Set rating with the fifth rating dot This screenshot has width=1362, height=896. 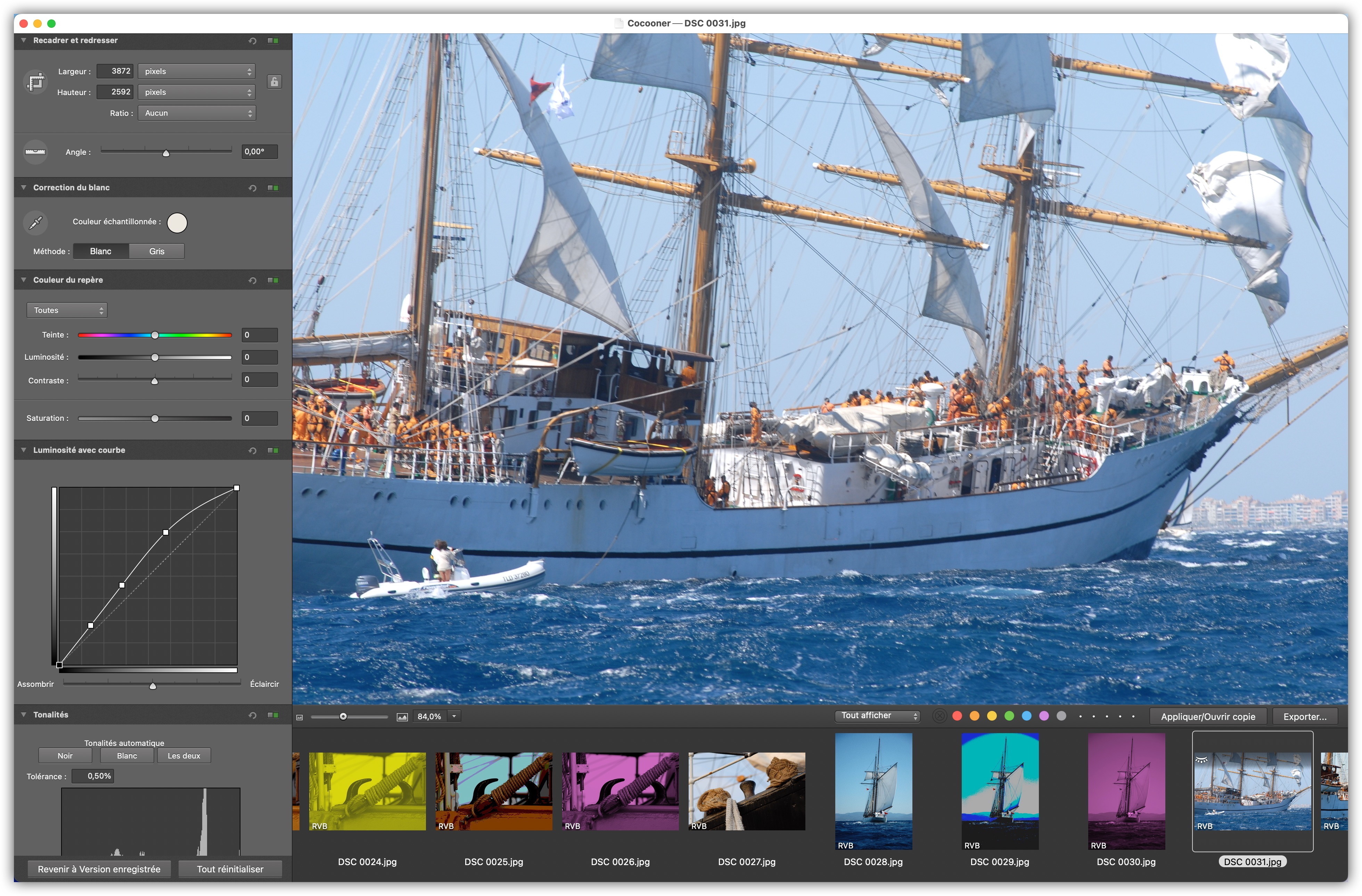tap(1133, 717)
